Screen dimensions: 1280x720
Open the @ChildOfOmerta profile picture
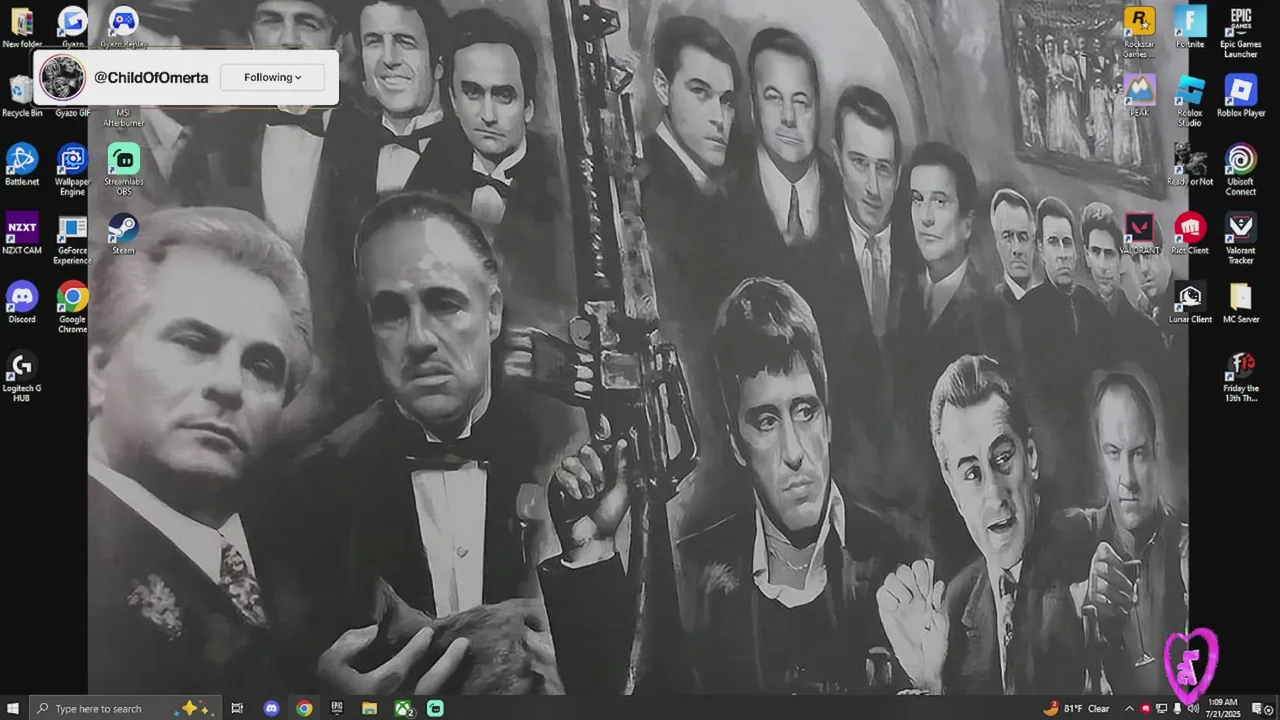click(62, 78)
